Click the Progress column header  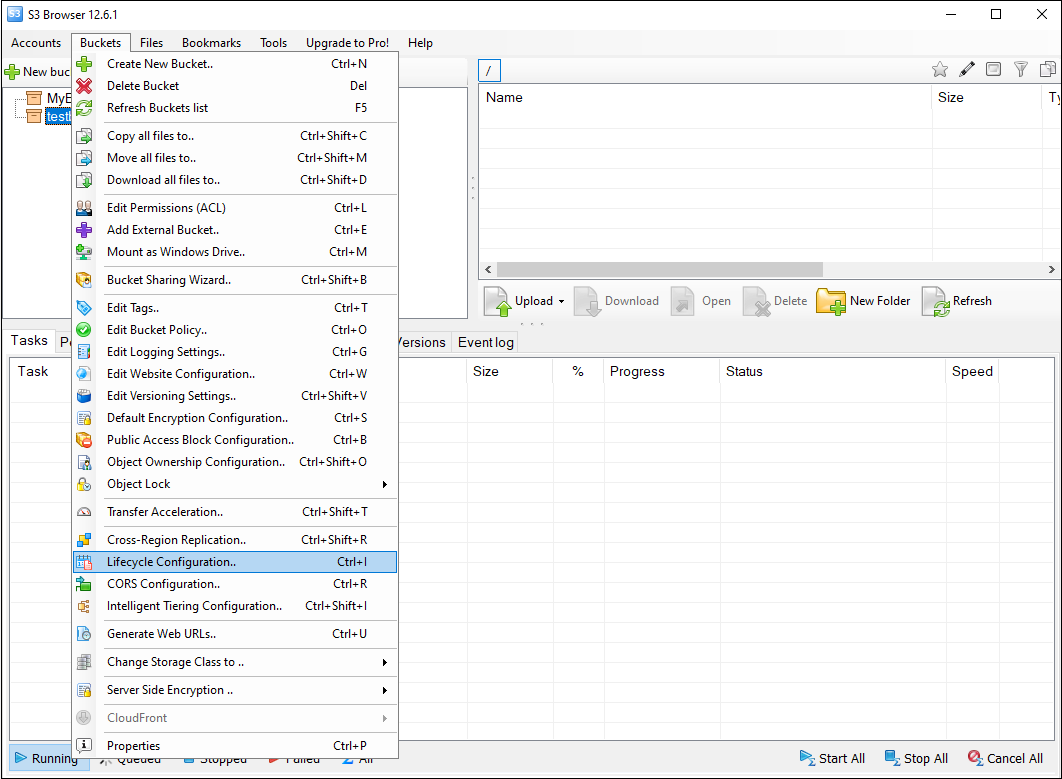coord(662,372)
